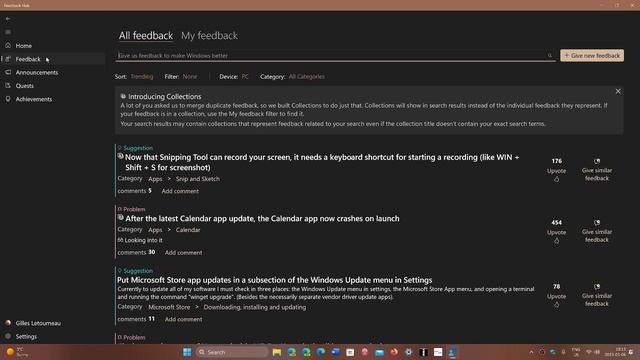The height and width of the screenshot is (360, 640).
Task: Toggle the hamburger navigation menu
Action: point(8,32)
